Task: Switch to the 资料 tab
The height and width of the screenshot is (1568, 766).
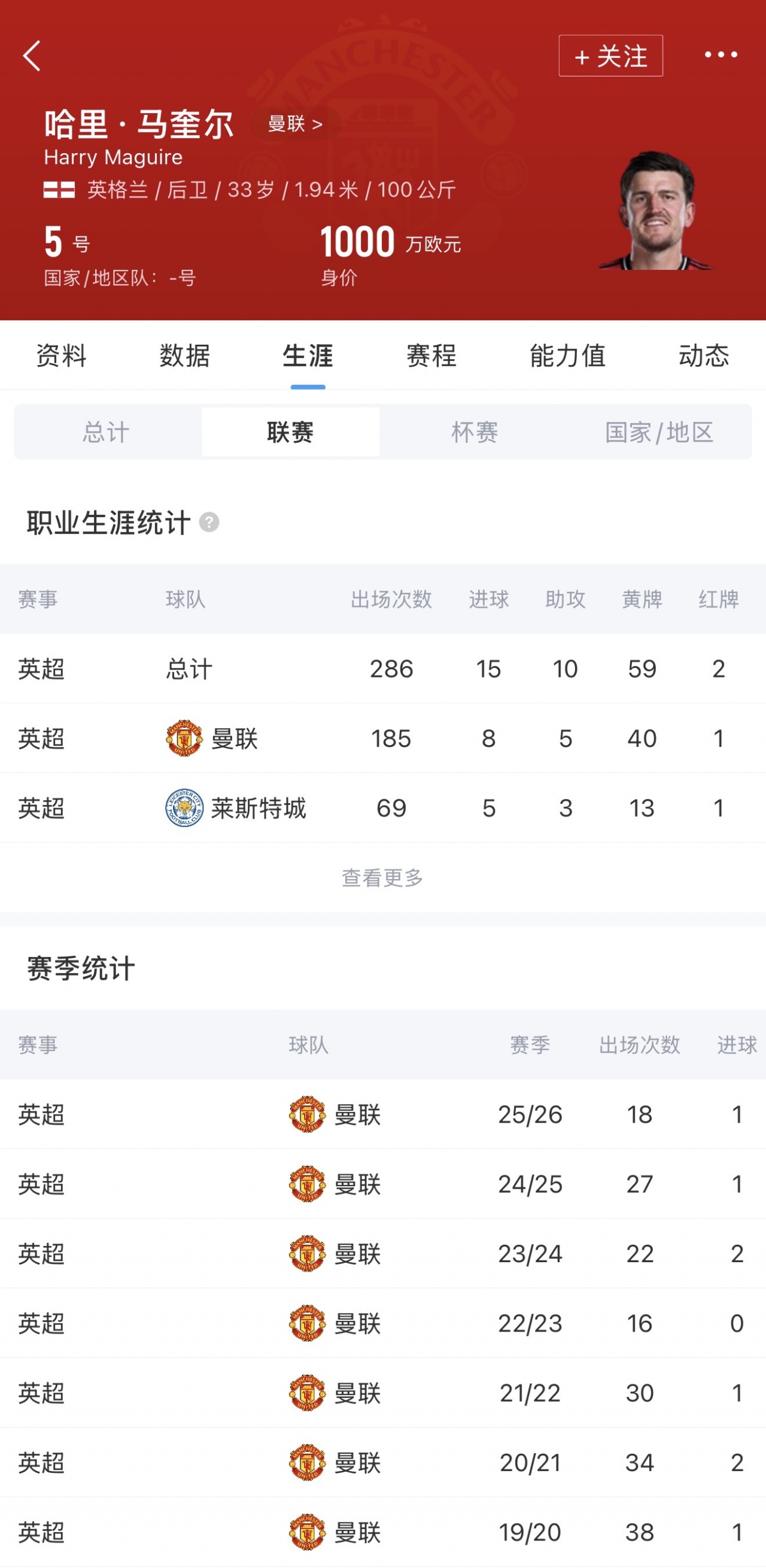Action: pyautogui.click(x=61, y=358)
